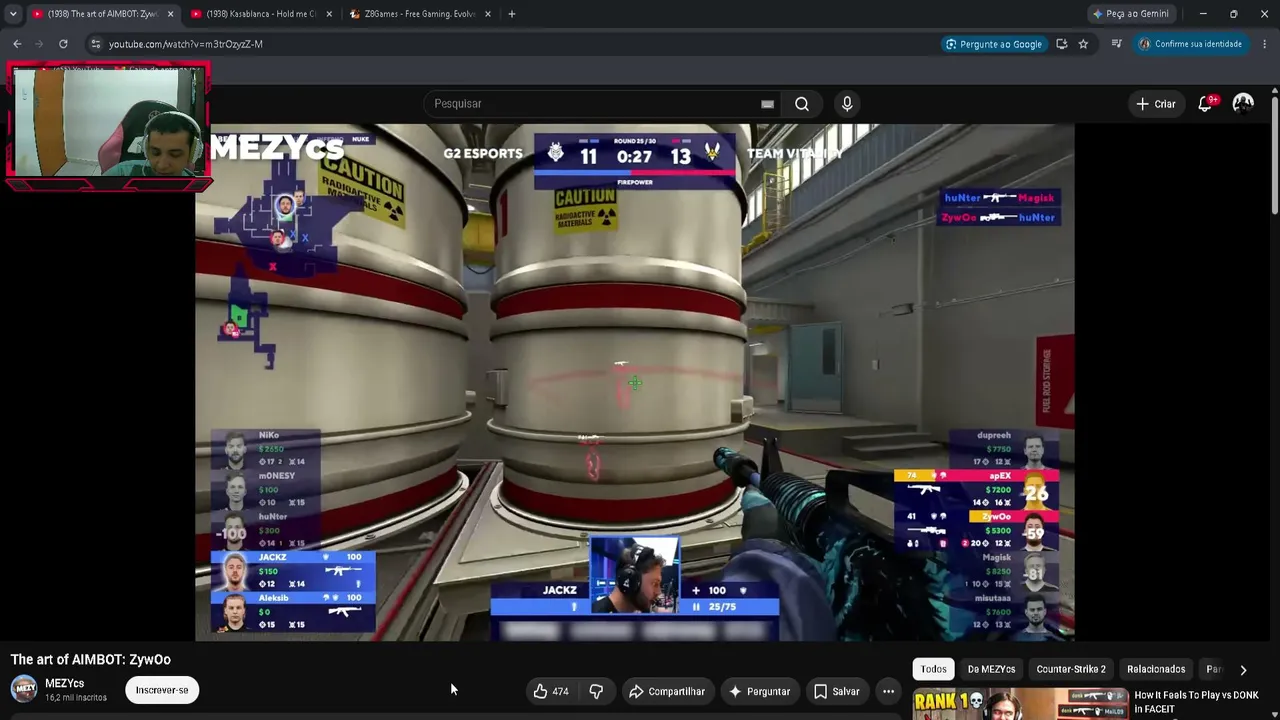
Task: Click the Compartilhar share button
Action: (x=667, y=691)
